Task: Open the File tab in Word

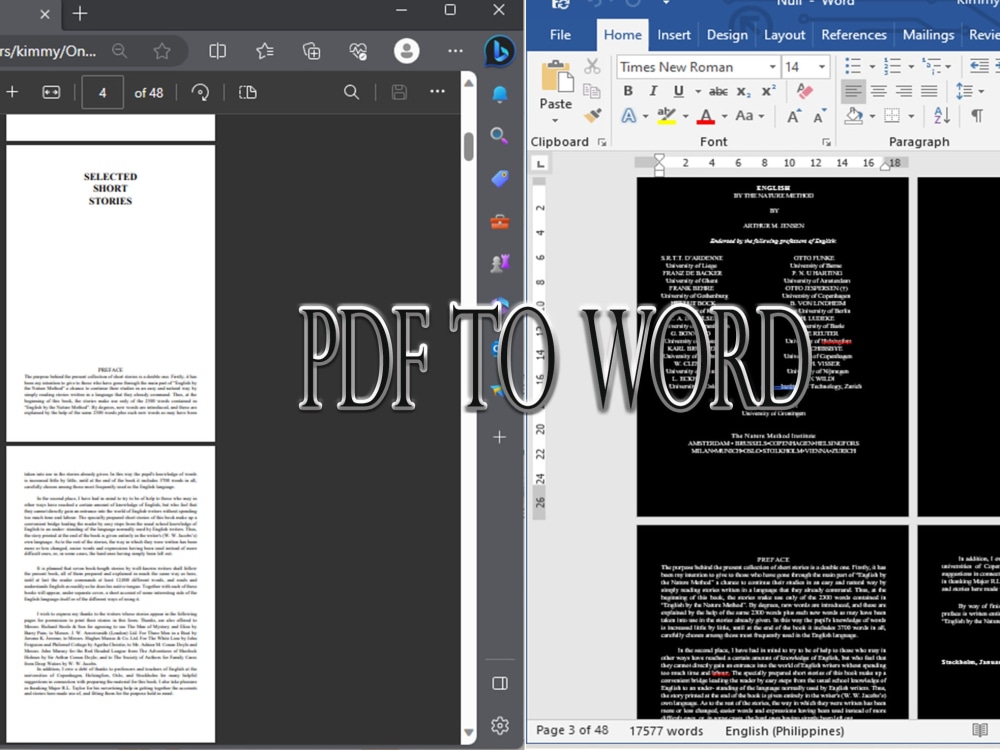Action: point(560,35)
